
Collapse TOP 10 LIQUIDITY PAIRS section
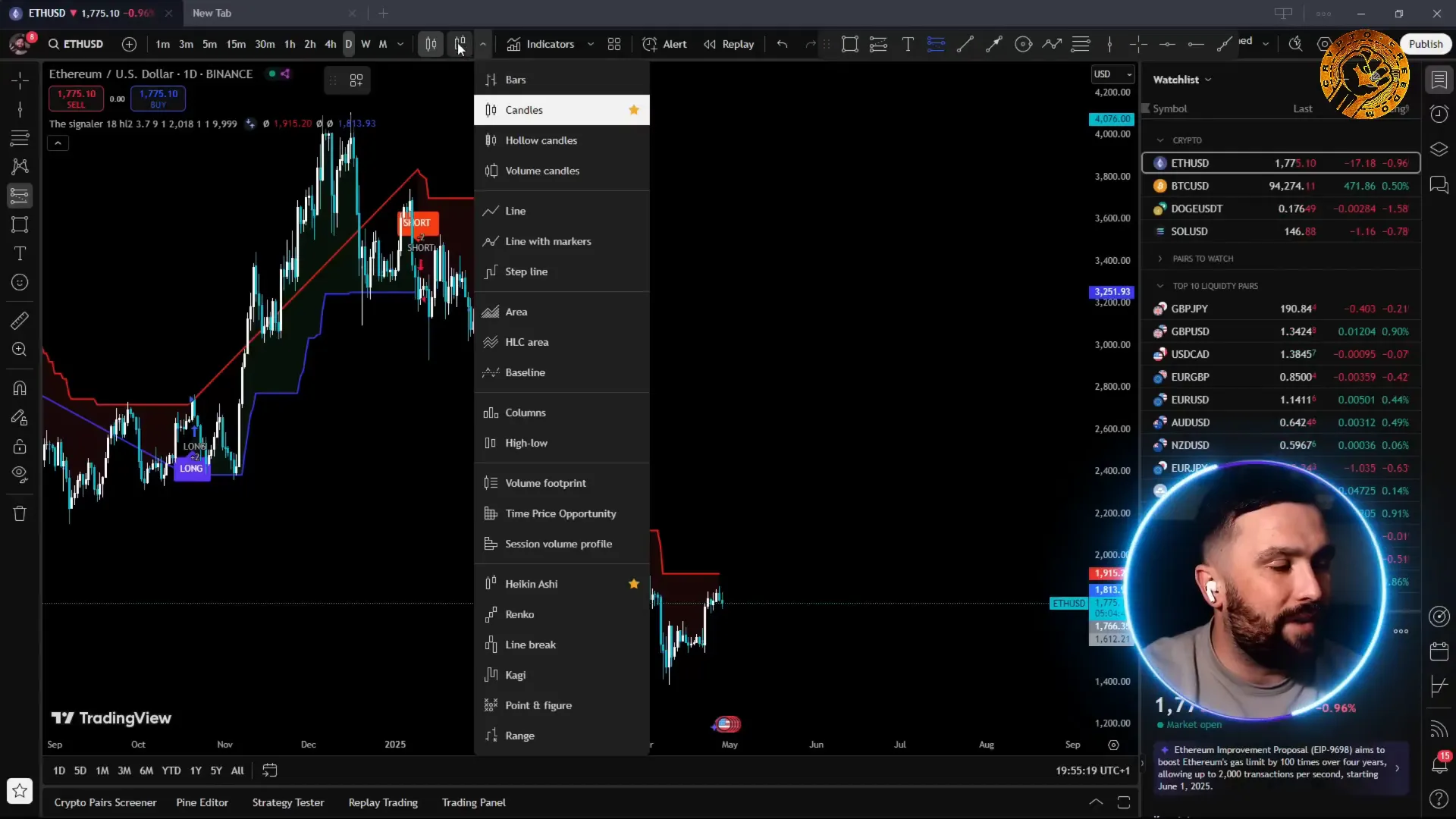(1160, 286)
